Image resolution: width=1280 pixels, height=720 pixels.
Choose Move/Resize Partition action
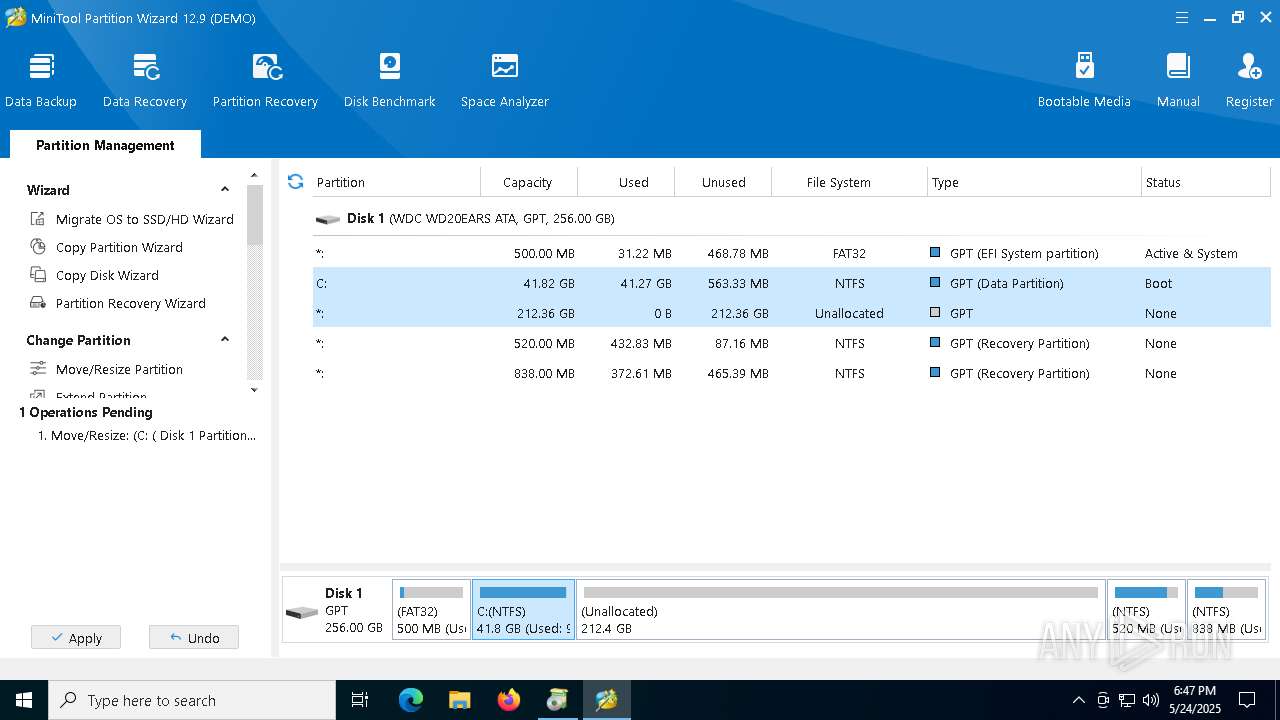coord(119,369)
